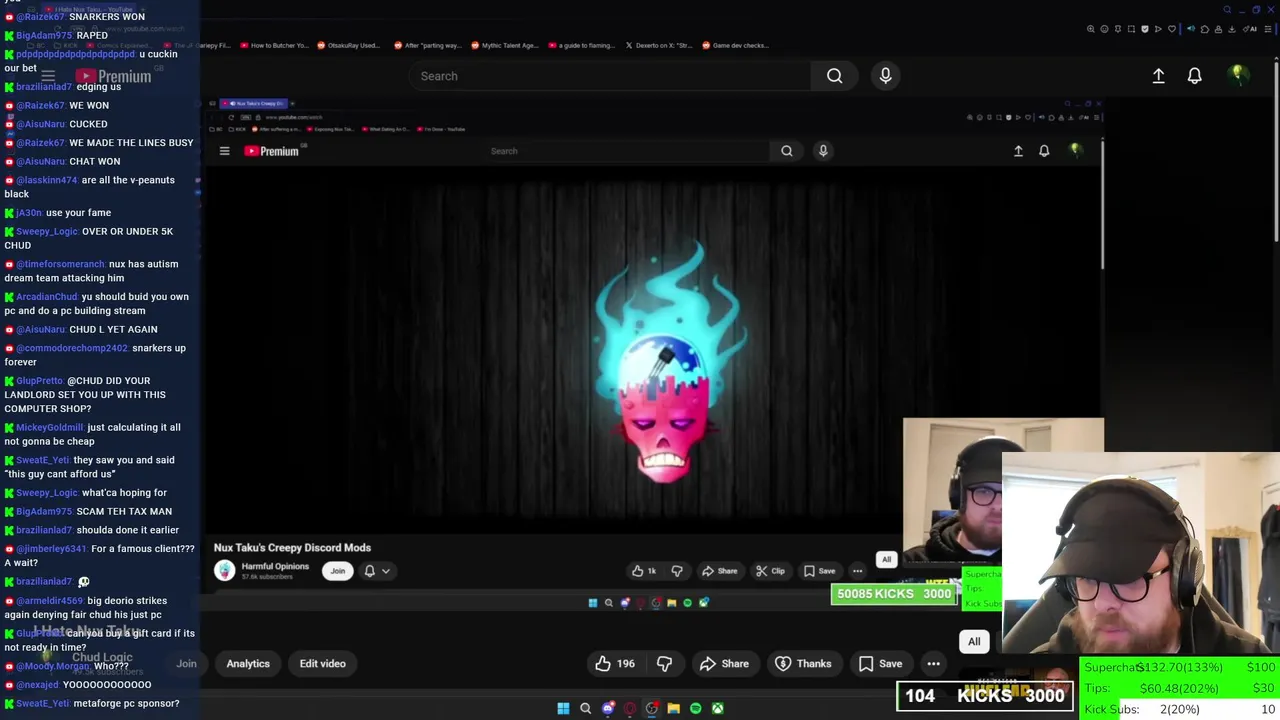Click the inner video's small Share button

click(x=719, y=571)
